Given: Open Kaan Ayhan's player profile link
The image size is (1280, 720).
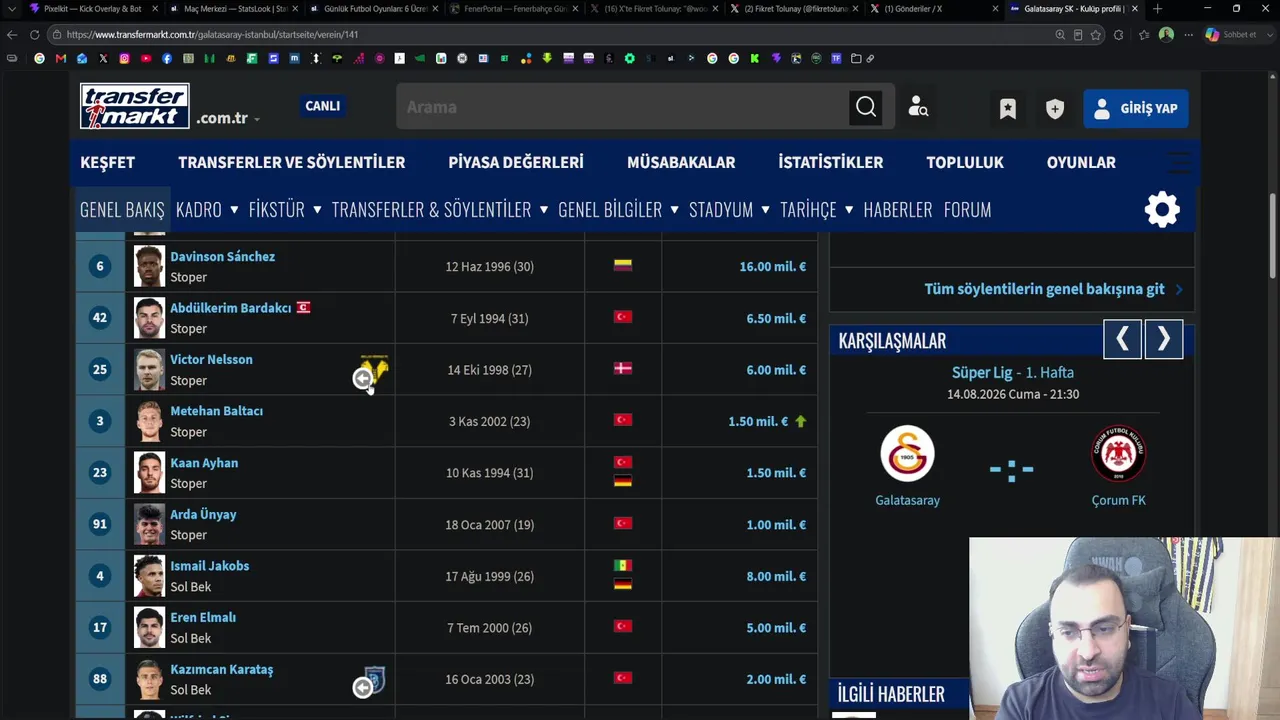Looking at the screenshot, I should 204,463.
